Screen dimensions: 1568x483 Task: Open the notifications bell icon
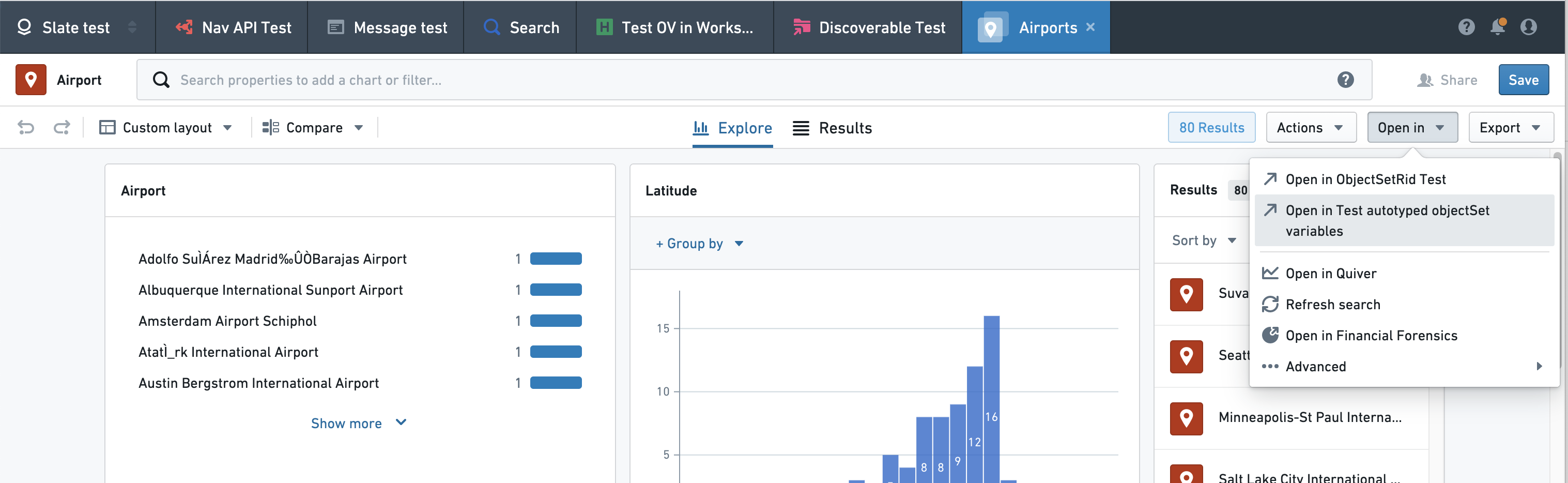(x=1497, y=27)
